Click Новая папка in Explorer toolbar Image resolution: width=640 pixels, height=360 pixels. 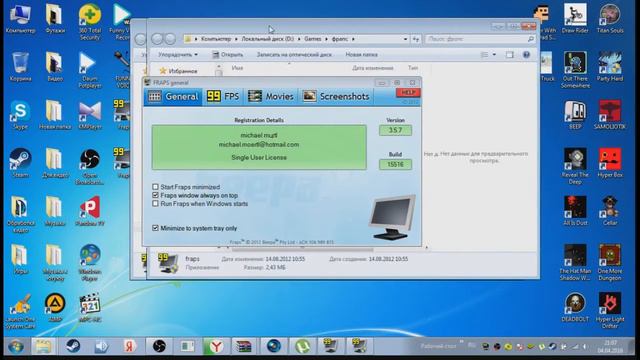point(361,54)
